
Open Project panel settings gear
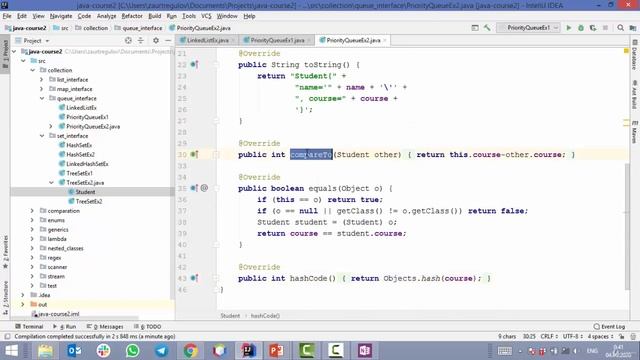coord(156,40)
